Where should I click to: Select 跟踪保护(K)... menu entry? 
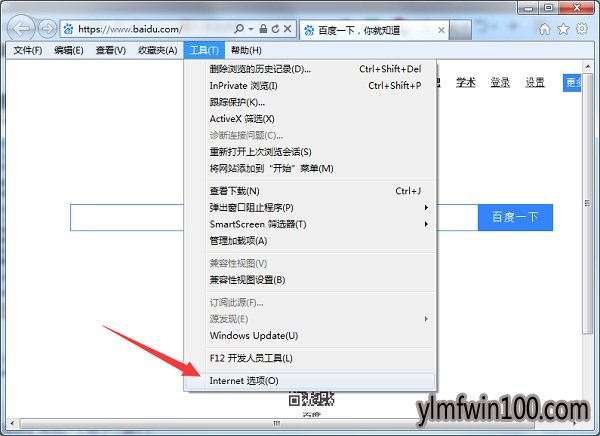click(310, 102)
